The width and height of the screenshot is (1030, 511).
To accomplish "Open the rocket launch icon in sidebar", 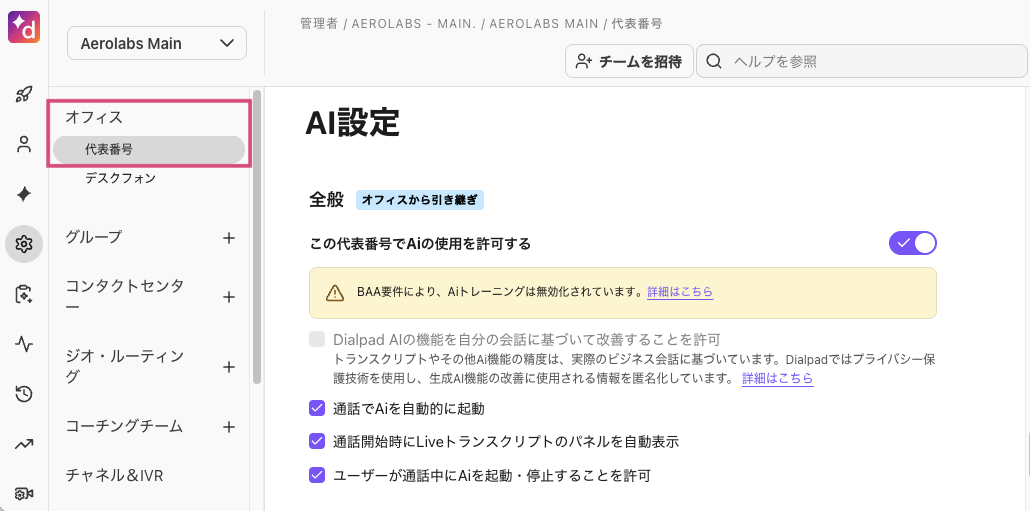I will click(24, 95).
